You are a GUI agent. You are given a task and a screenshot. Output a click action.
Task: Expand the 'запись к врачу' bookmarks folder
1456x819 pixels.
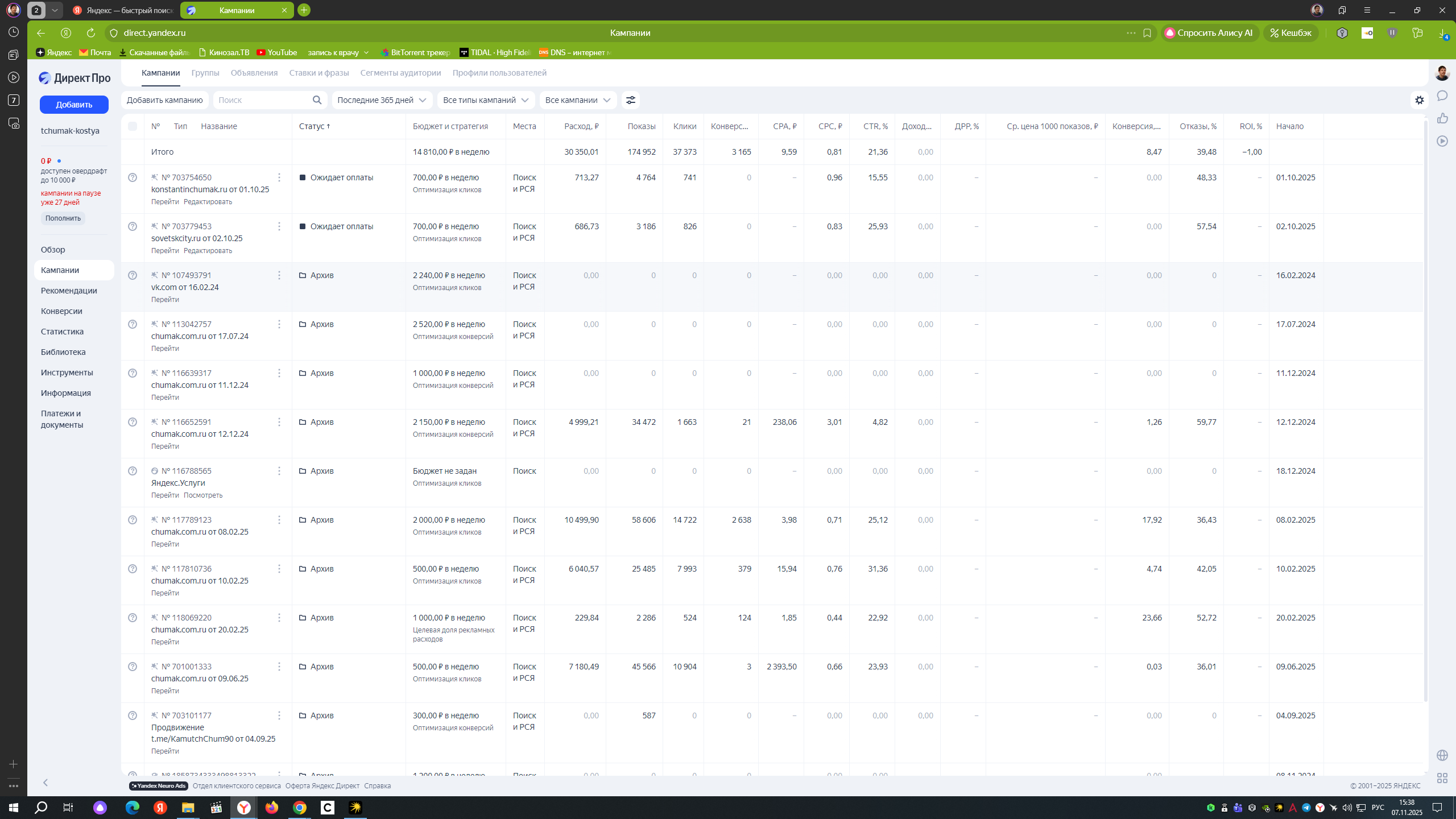click(338, 52)
